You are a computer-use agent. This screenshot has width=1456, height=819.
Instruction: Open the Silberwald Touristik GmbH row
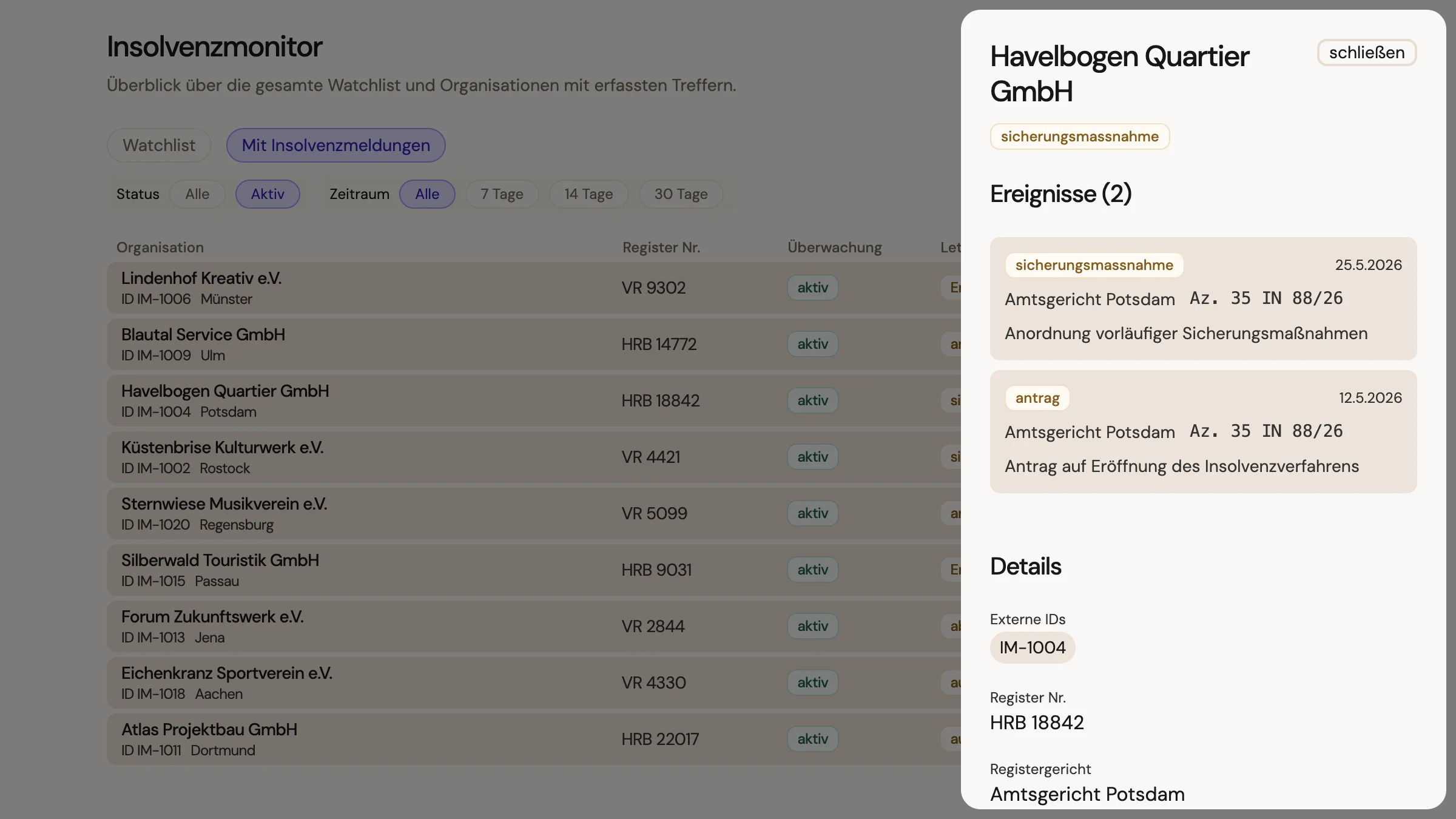tap(534, 570)
